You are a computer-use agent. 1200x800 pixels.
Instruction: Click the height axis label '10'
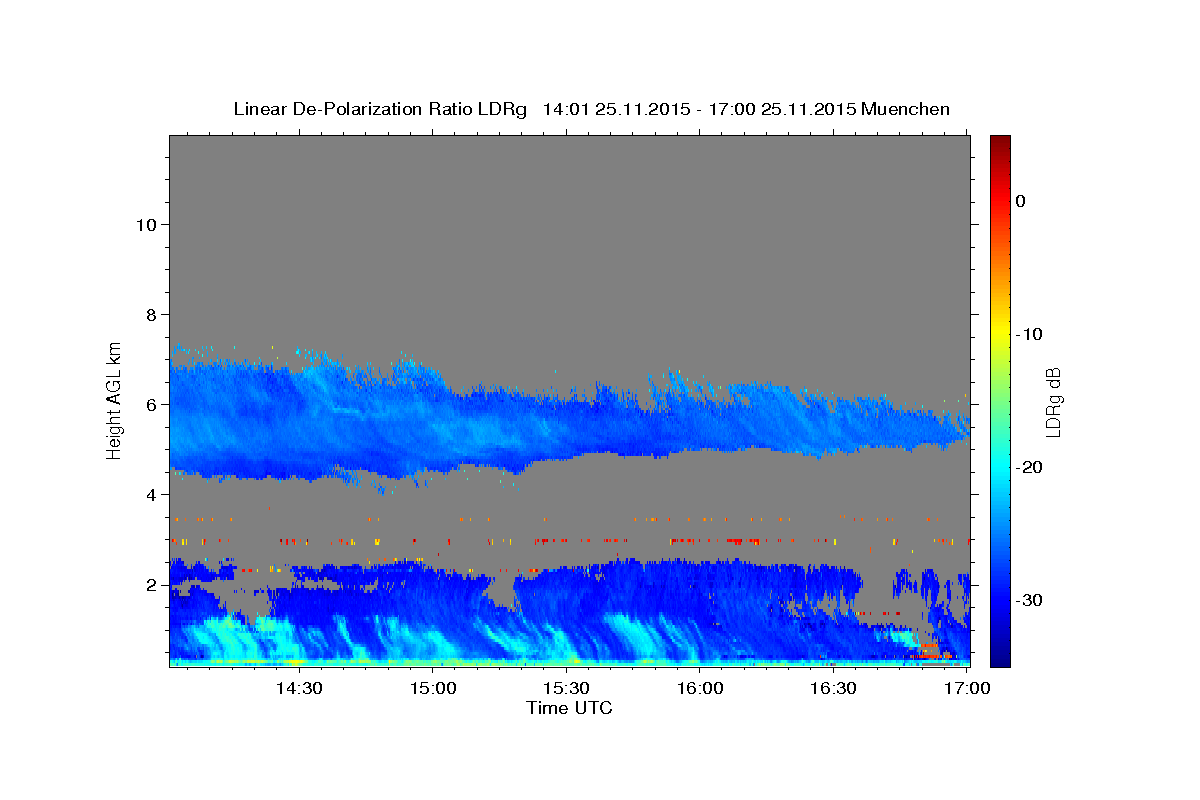tap(145, 224)
